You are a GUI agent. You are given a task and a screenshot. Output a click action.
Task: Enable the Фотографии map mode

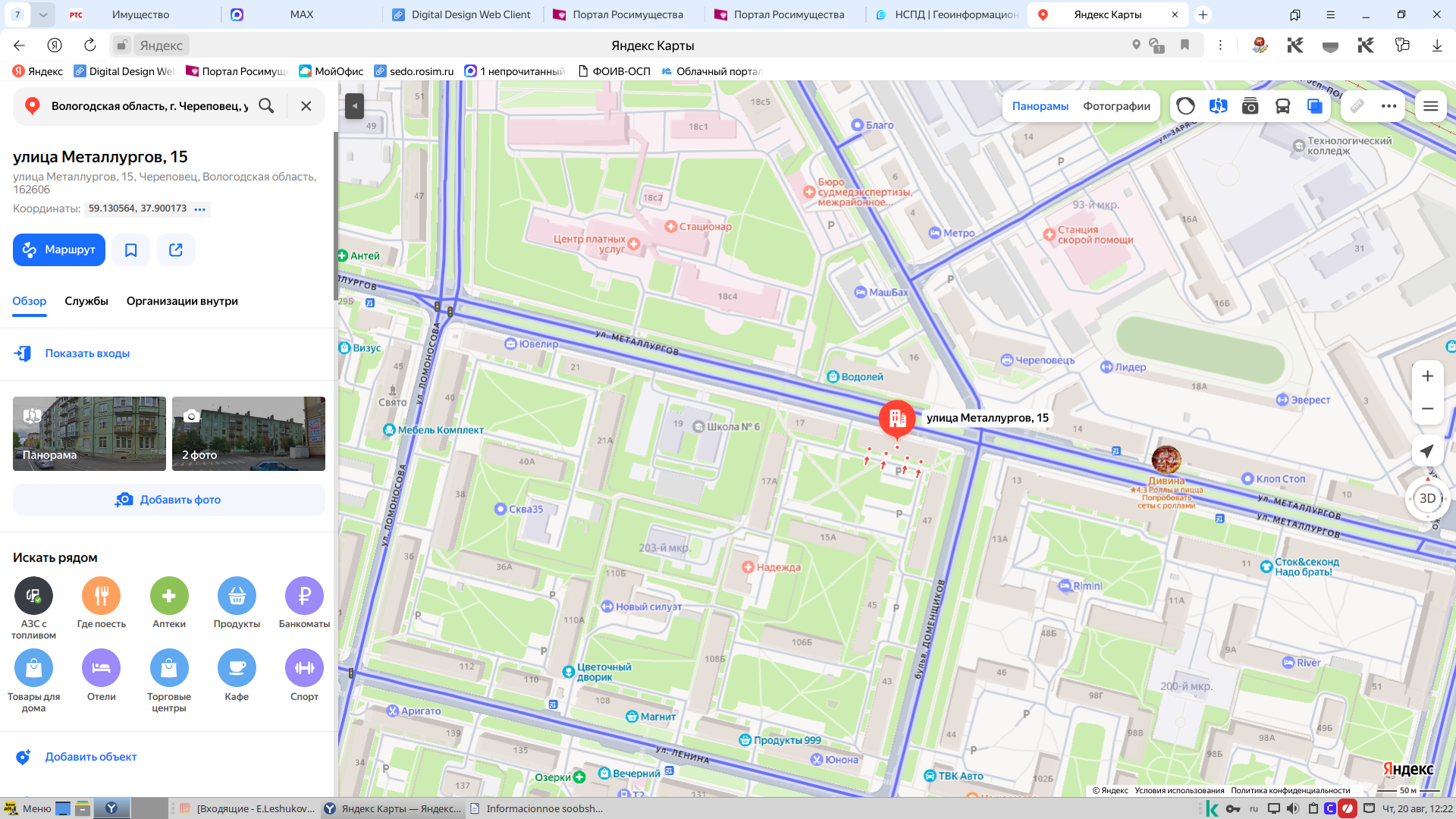point(1116,106)
